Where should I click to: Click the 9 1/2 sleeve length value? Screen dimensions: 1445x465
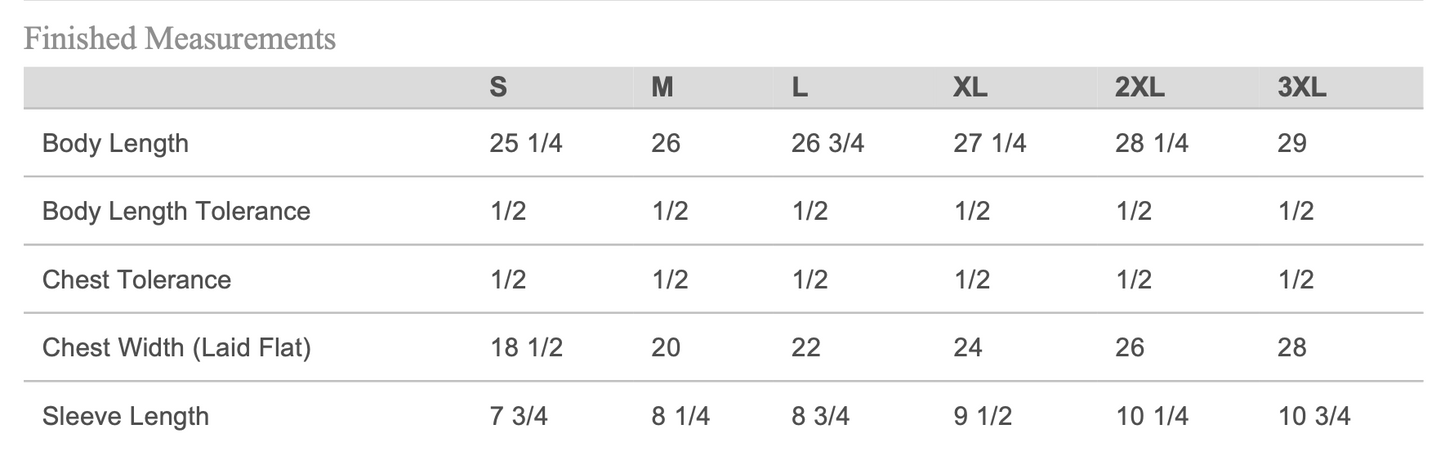click(982, 415)
